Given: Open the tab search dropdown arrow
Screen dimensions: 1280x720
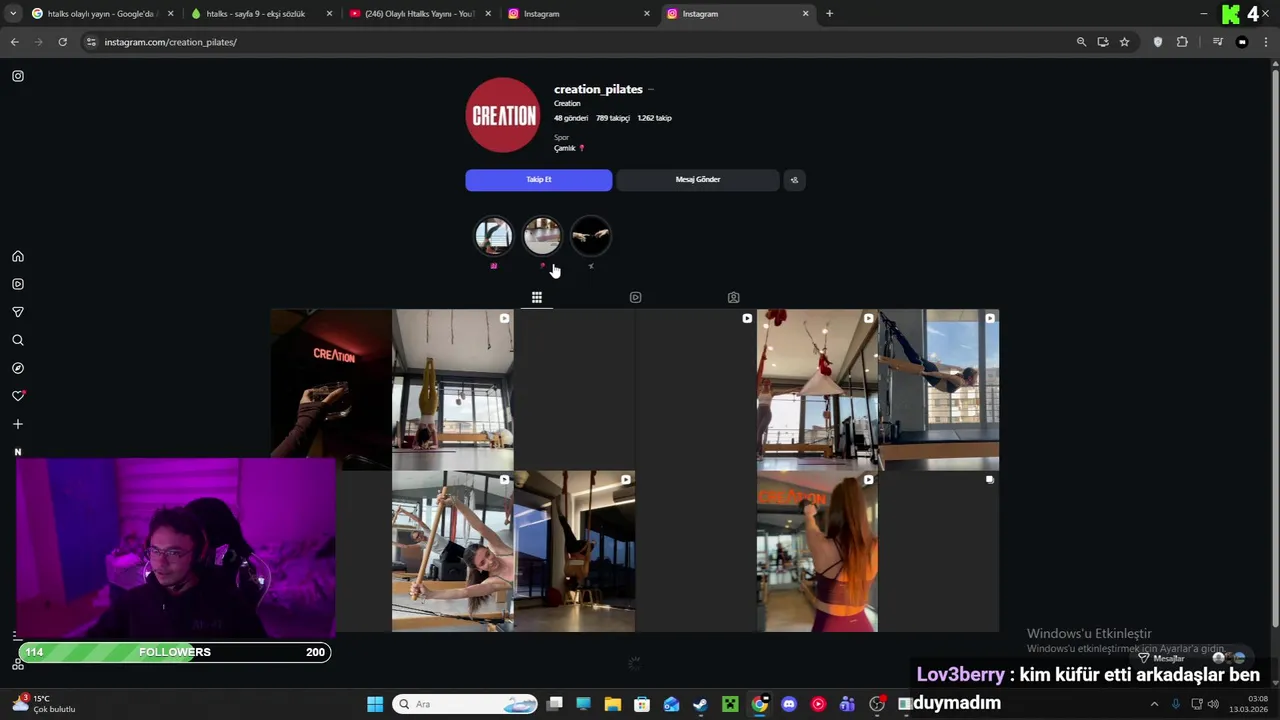Looking at the screenshot, I should [13, 14].
